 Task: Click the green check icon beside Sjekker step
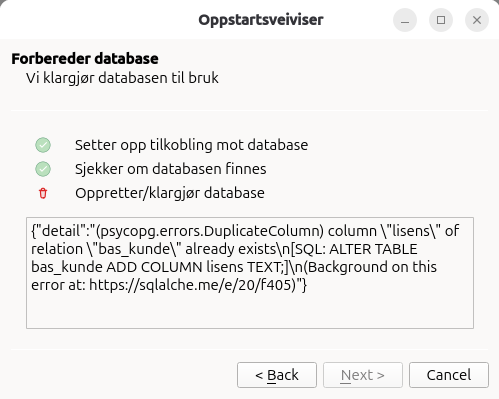[43, 169]
